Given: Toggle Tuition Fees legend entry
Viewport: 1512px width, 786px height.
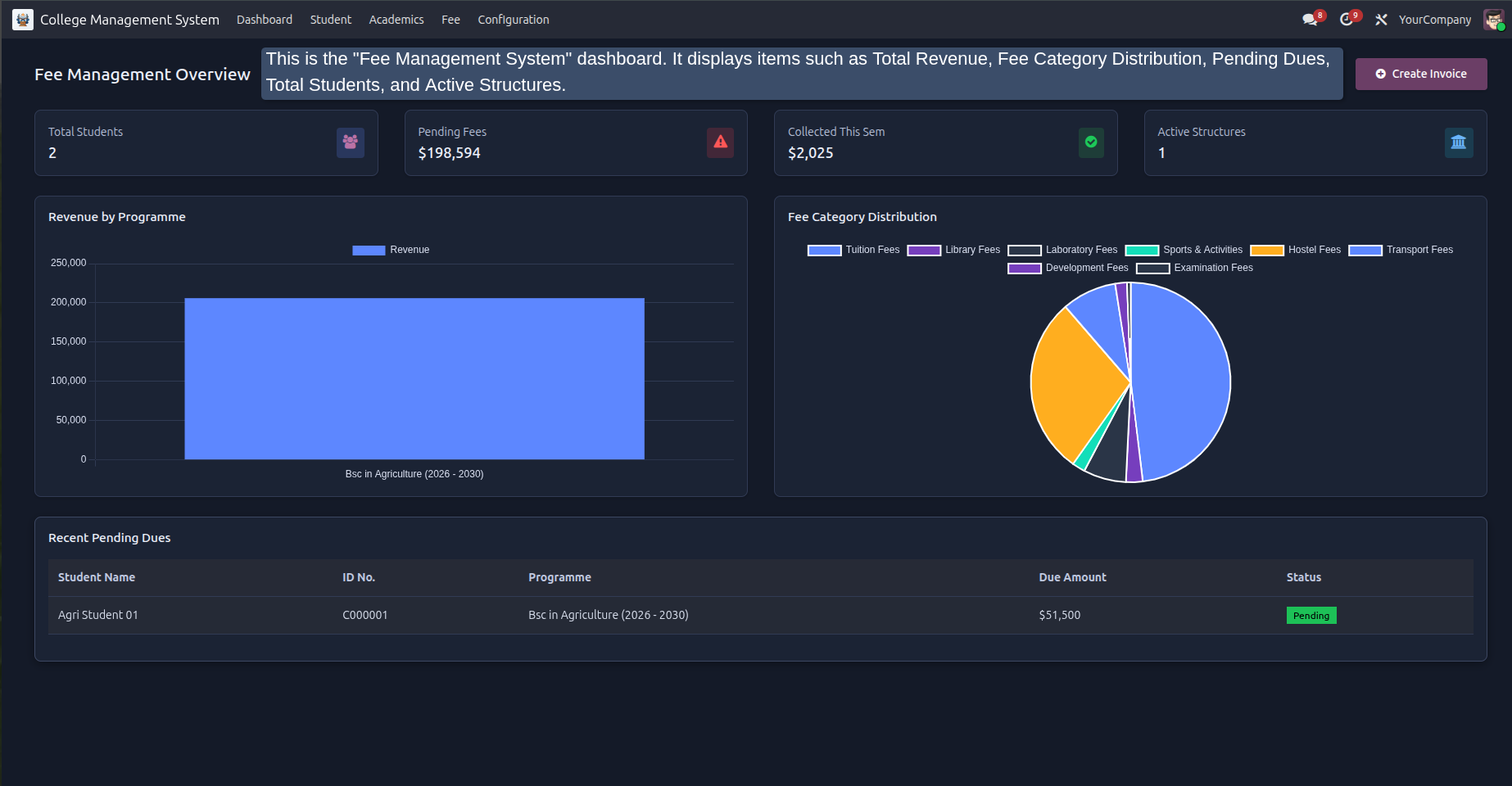Looking at the screenshot, I should coord(853,250).
